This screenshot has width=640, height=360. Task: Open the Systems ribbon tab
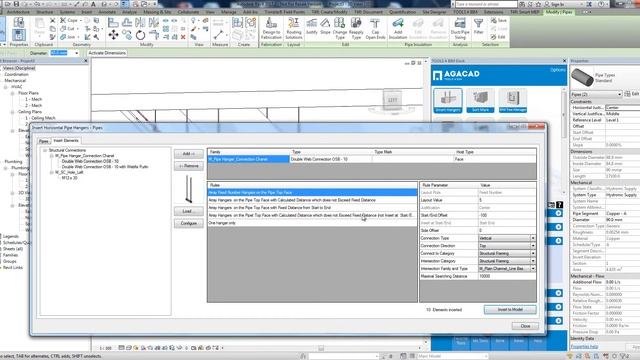[x=67, y=12]
